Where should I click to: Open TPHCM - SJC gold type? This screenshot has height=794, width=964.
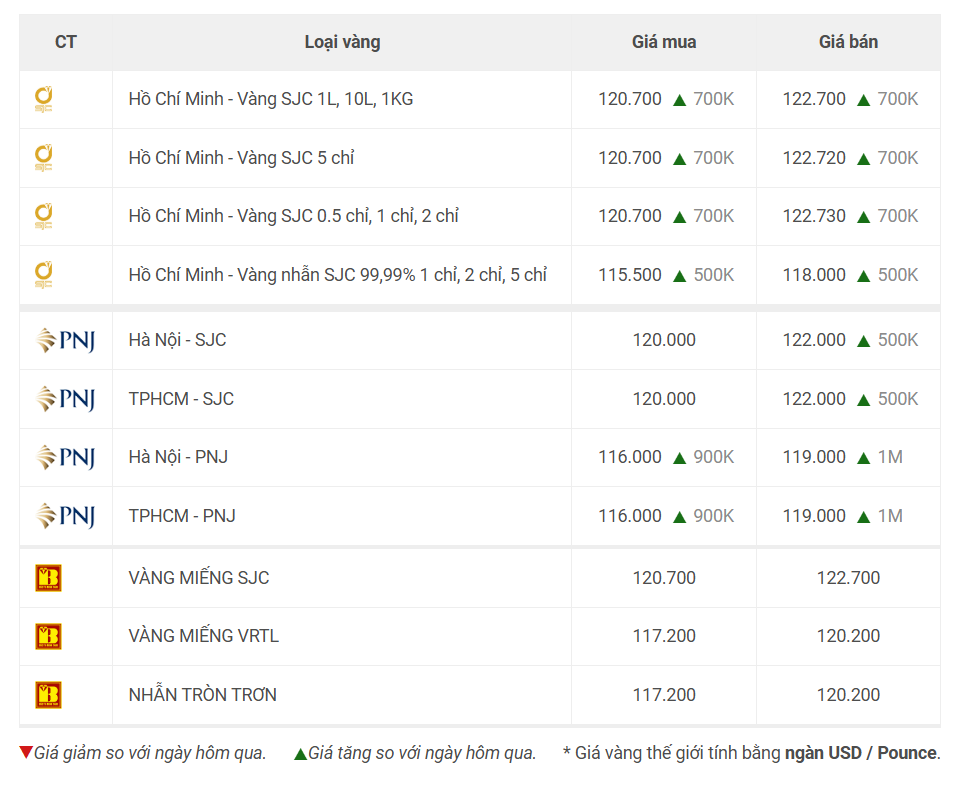click(x=181, y=399)
